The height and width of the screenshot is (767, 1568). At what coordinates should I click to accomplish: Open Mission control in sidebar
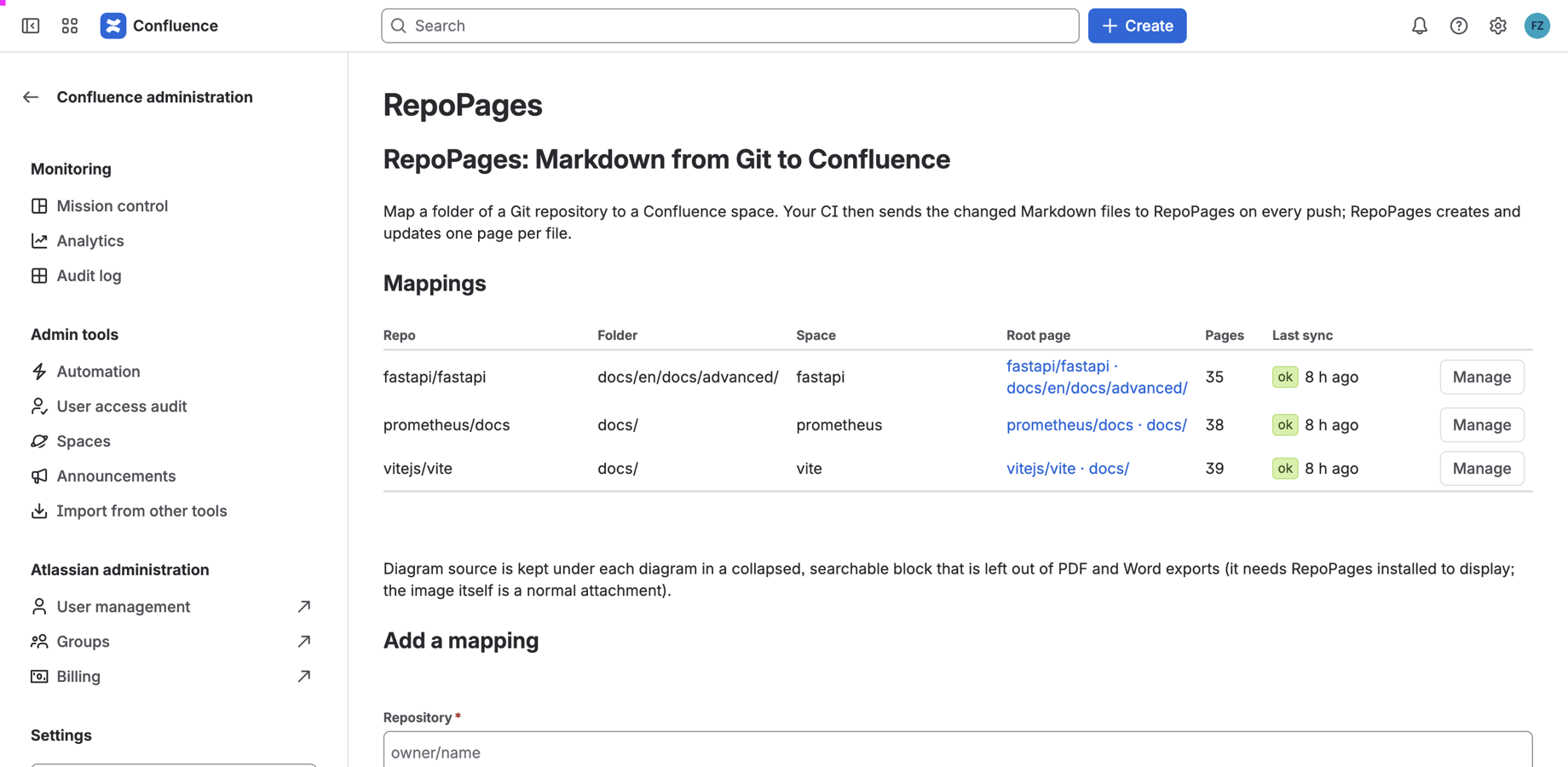point(112,205)
